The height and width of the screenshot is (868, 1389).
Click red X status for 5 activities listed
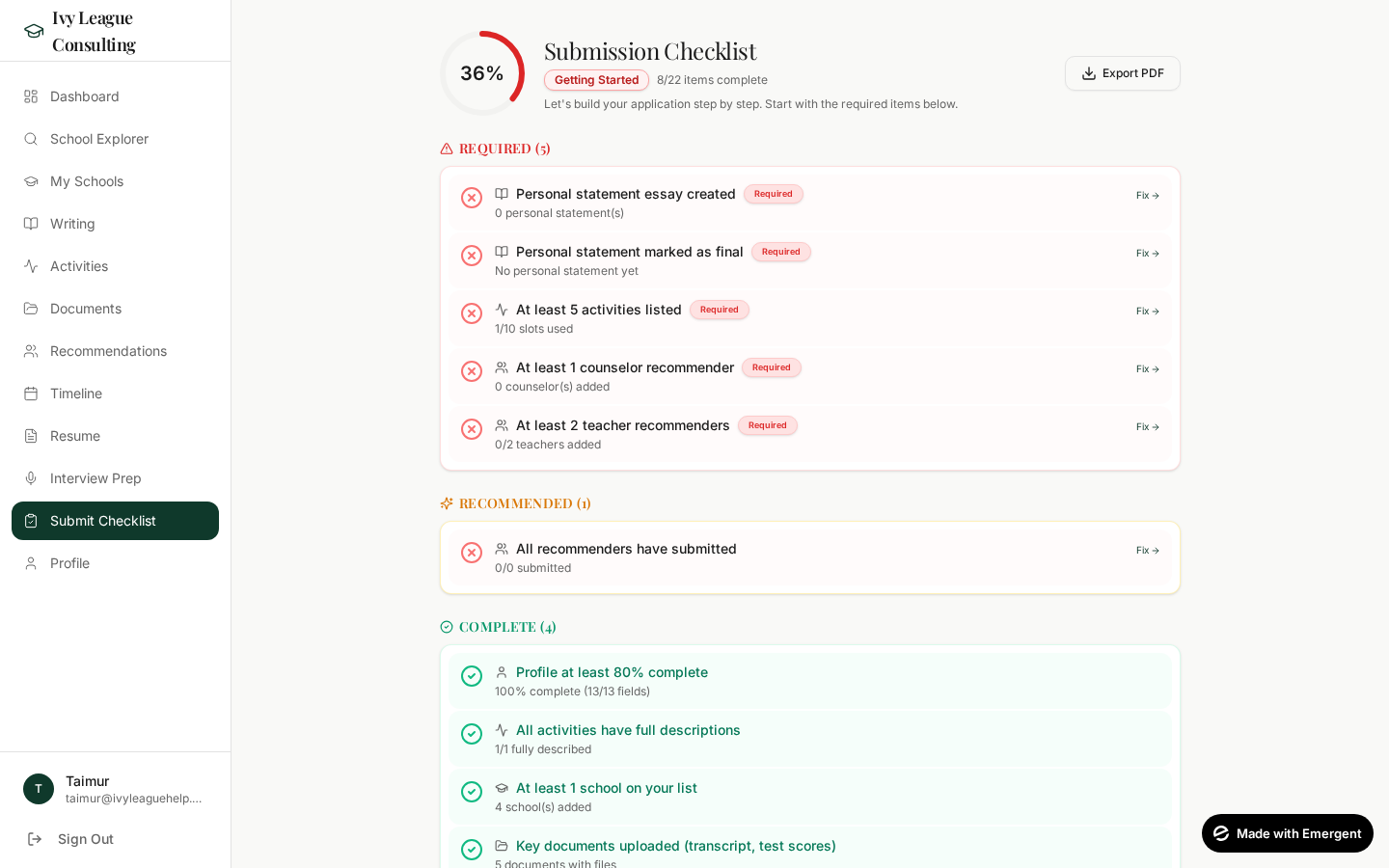coord(472,313)
